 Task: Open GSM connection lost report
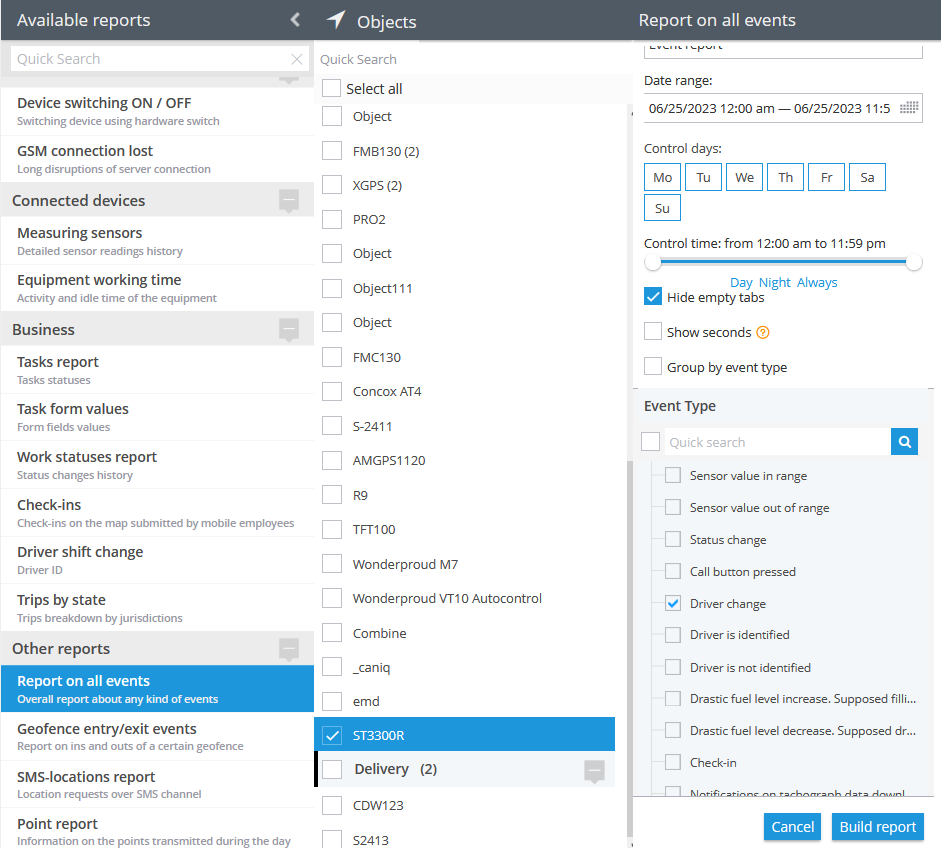[x=157, y=159]
